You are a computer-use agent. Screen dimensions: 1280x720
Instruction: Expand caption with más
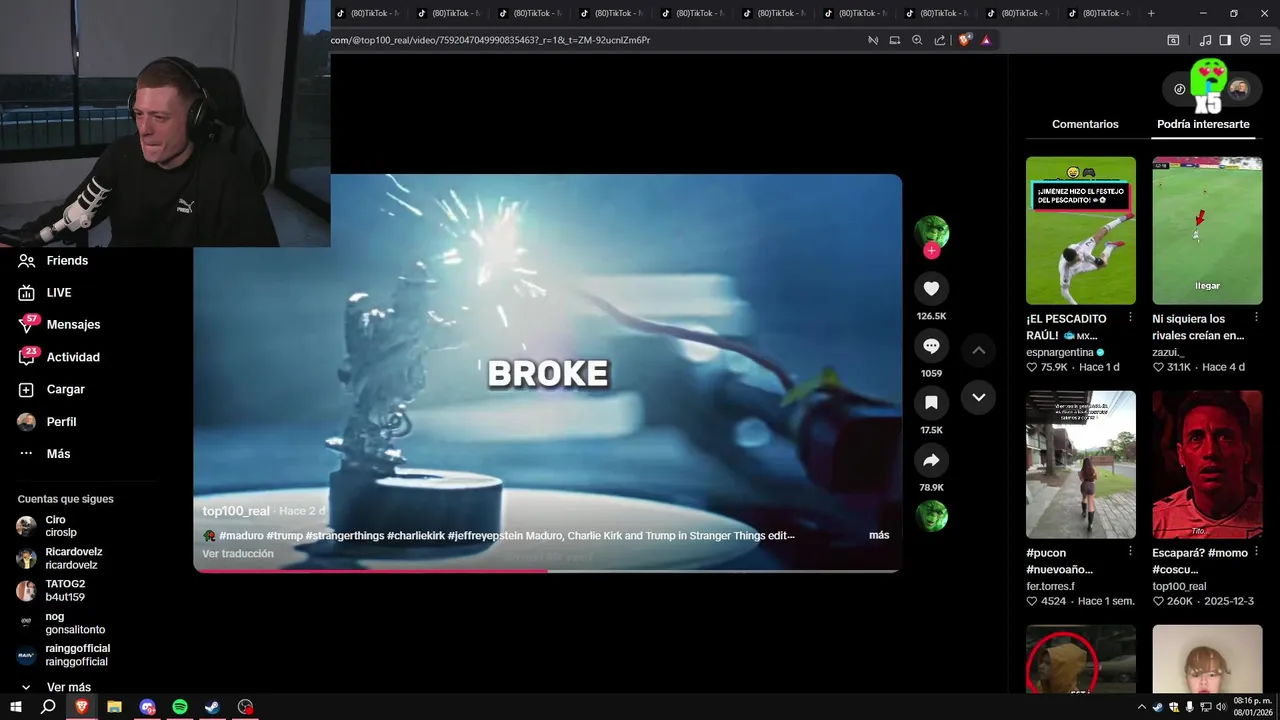(879, 535)
